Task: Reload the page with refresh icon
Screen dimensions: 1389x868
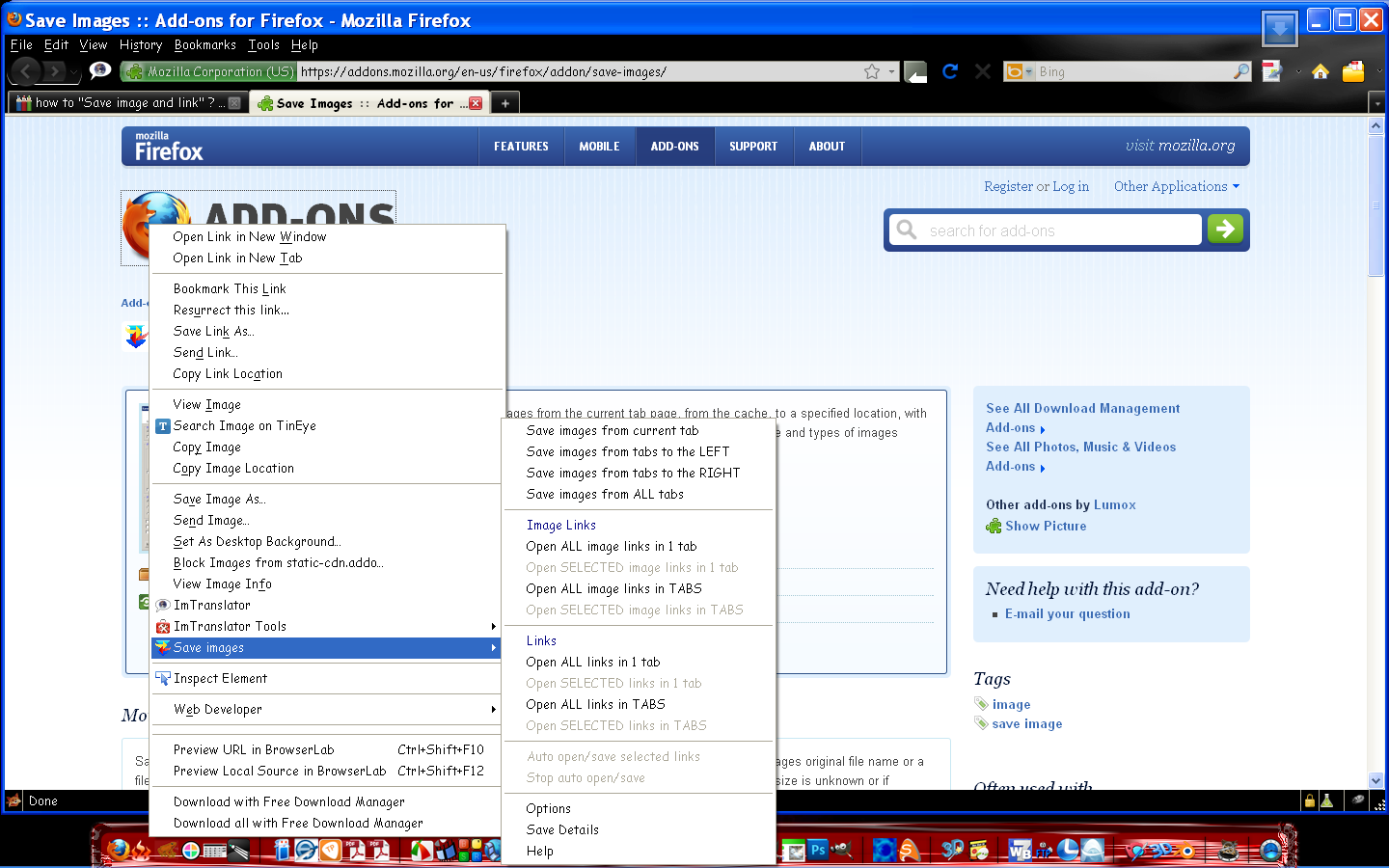Action: tap(950, 71)
